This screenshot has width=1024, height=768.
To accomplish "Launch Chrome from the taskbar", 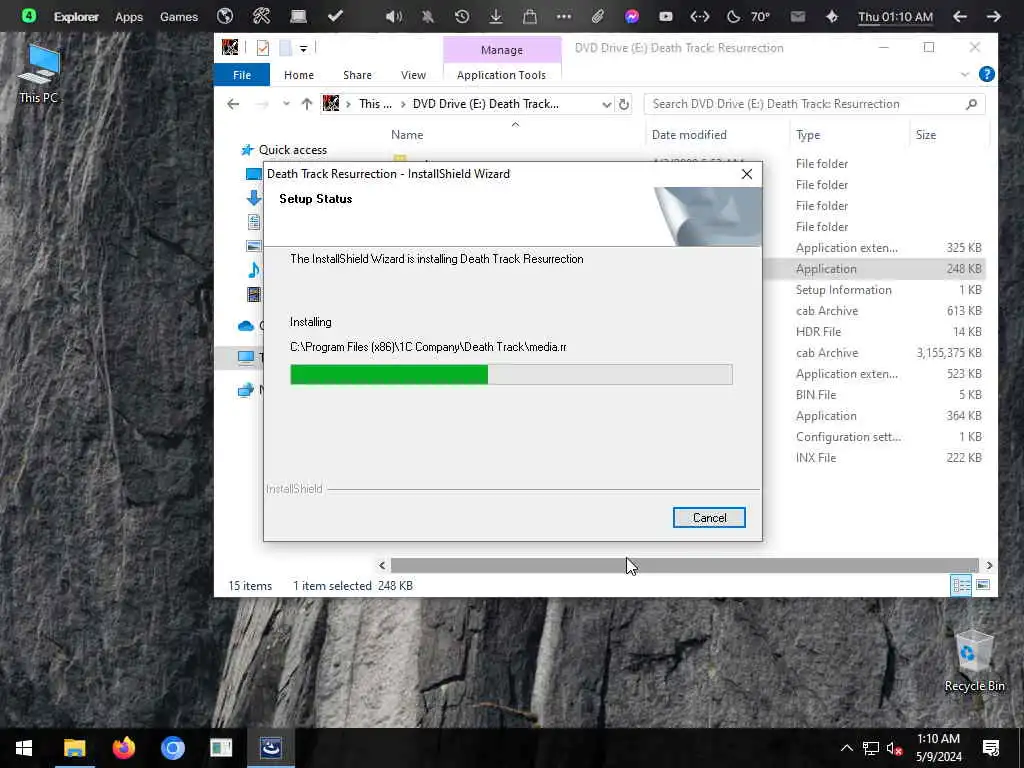I will (172, 748).
